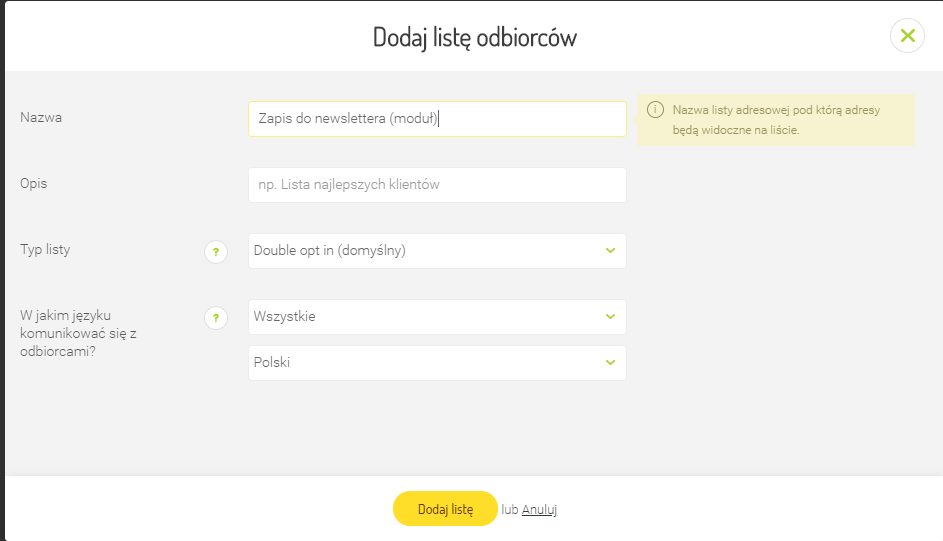Click the Anuluj link
The width and height of the screenshot is (943, 541).
click(539, 509)
